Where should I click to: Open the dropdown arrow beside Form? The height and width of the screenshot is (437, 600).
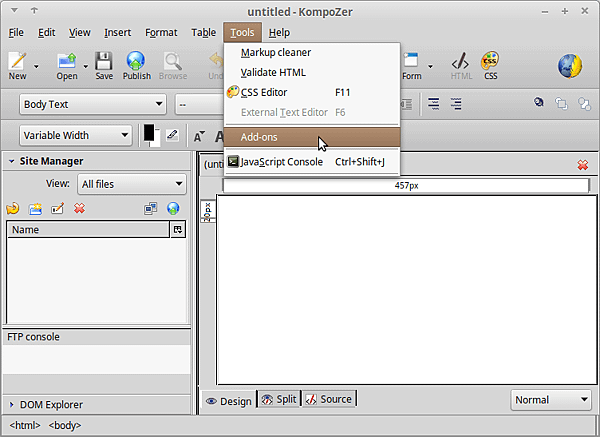[x=430, y=67]
